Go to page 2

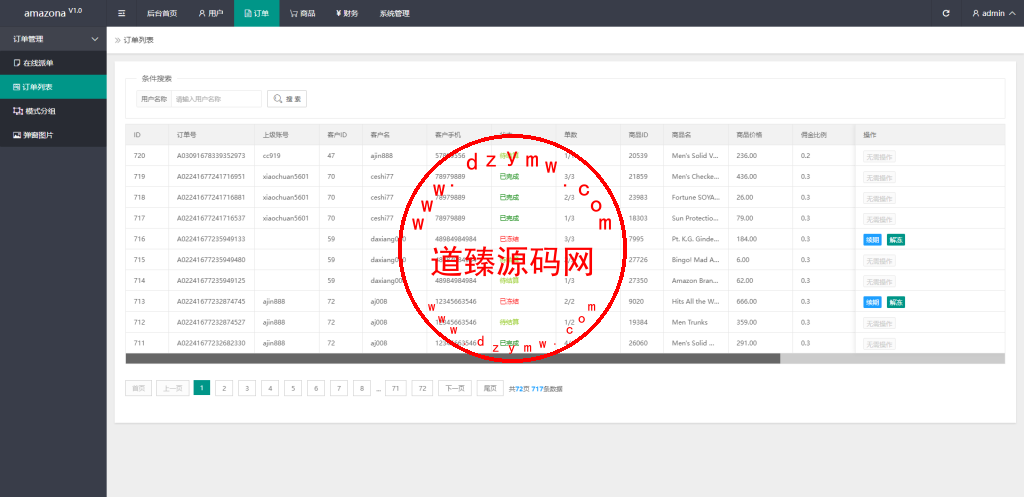coord(224,388)
